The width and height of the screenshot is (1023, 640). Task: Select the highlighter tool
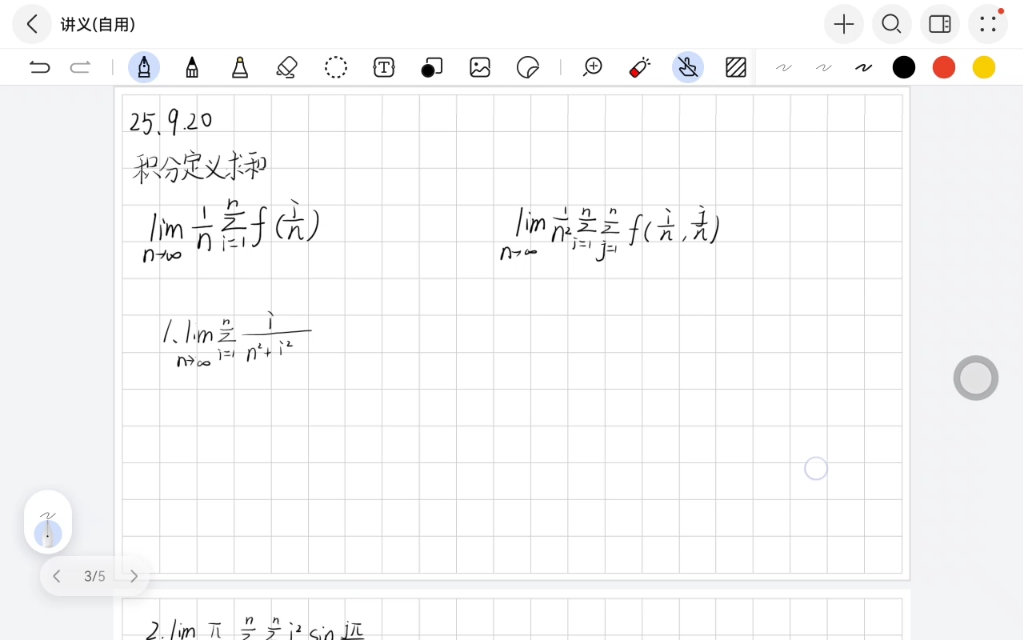pos(239,67)
